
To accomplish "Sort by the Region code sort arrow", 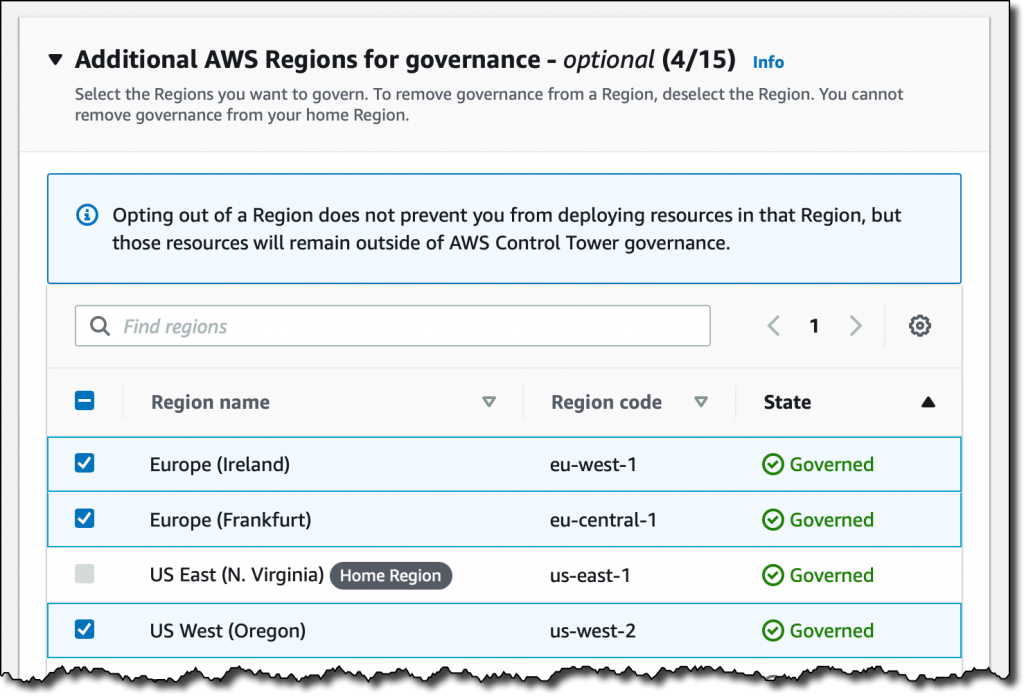I will pyautogui.click(x=701, y=402).
